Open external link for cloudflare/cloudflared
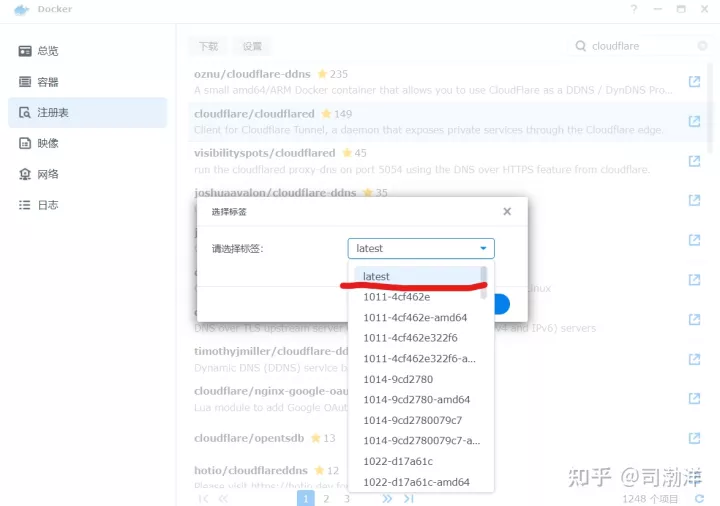720x506 pixels. (694, 121)
